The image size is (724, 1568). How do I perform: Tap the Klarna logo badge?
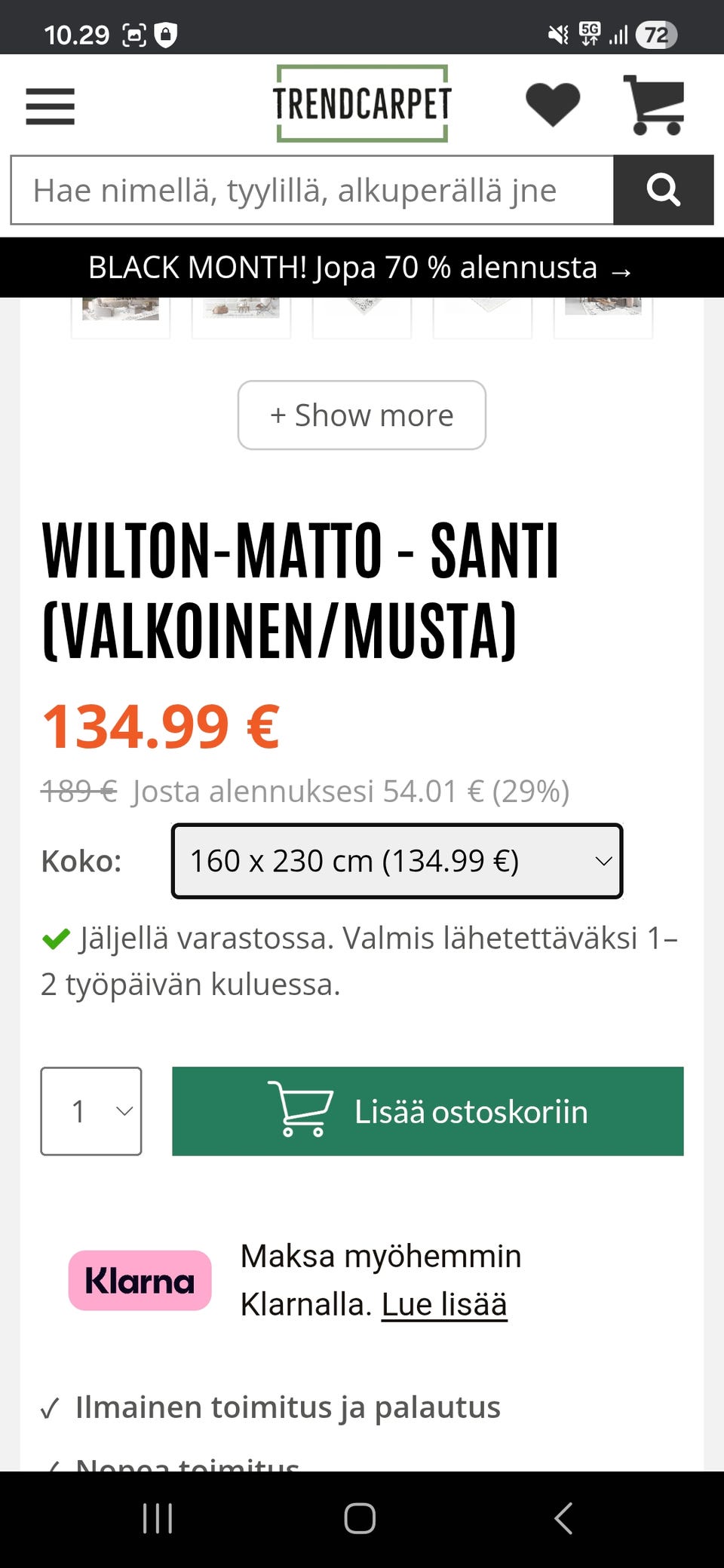click(x=140, y=1280)
